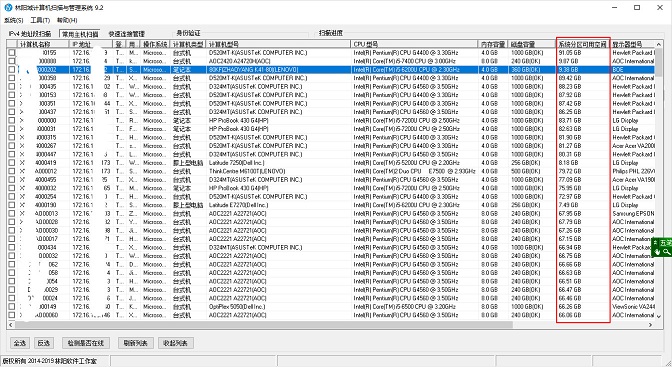The image size is (672, 367).
Task: Click the 刷新列表 button
Action: coord(135,343)
